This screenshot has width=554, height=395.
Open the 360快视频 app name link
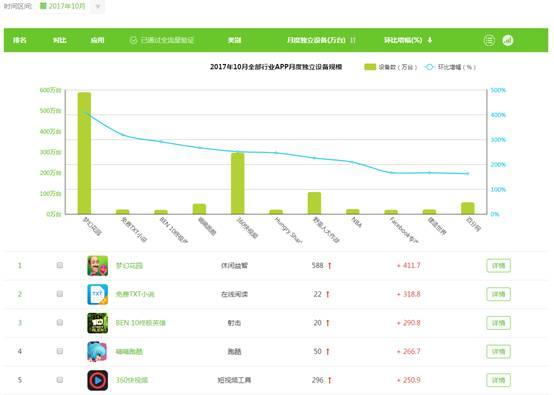[x=132, y=380]
